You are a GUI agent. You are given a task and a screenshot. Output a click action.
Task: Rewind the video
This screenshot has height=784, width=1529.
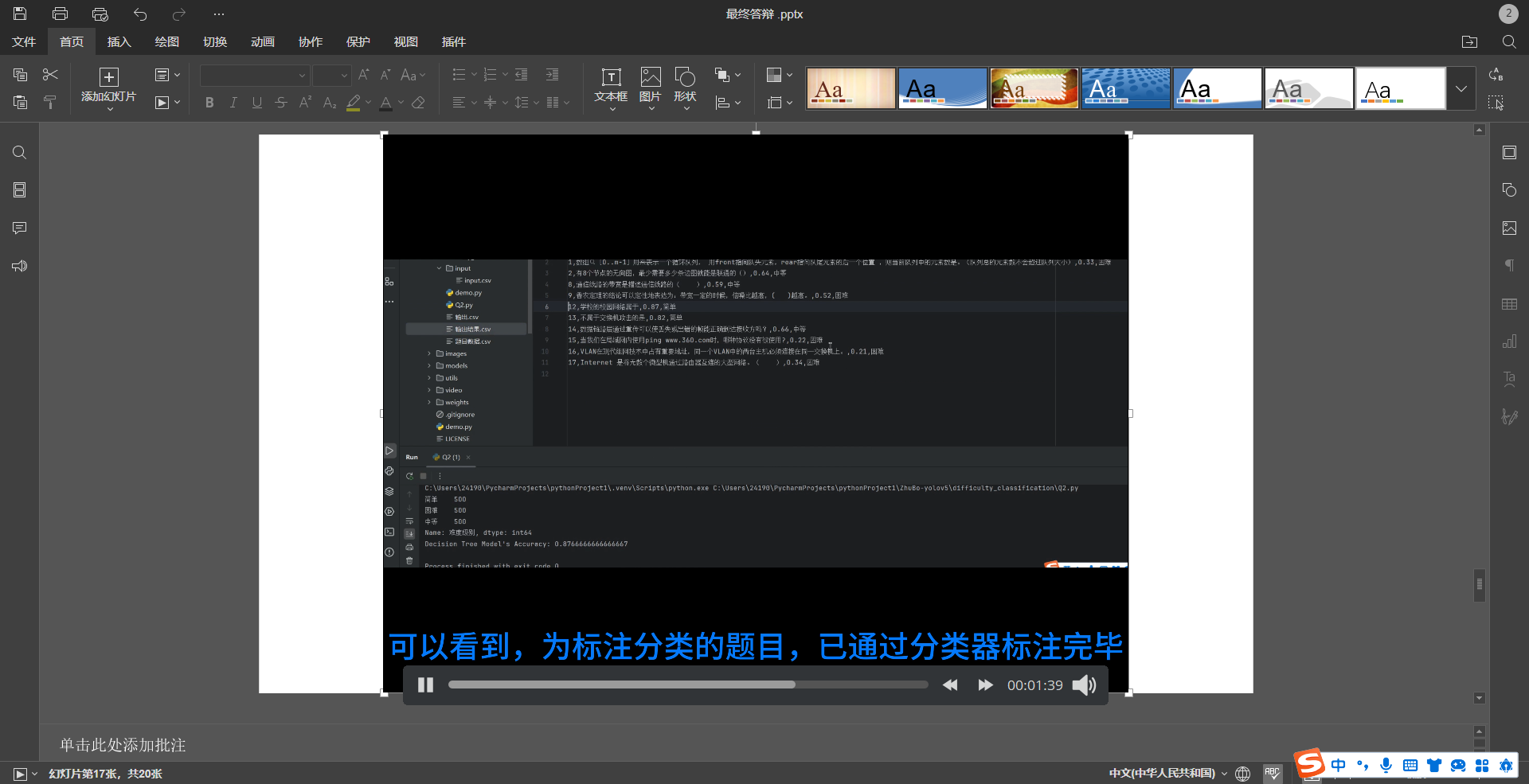(949, 685)
